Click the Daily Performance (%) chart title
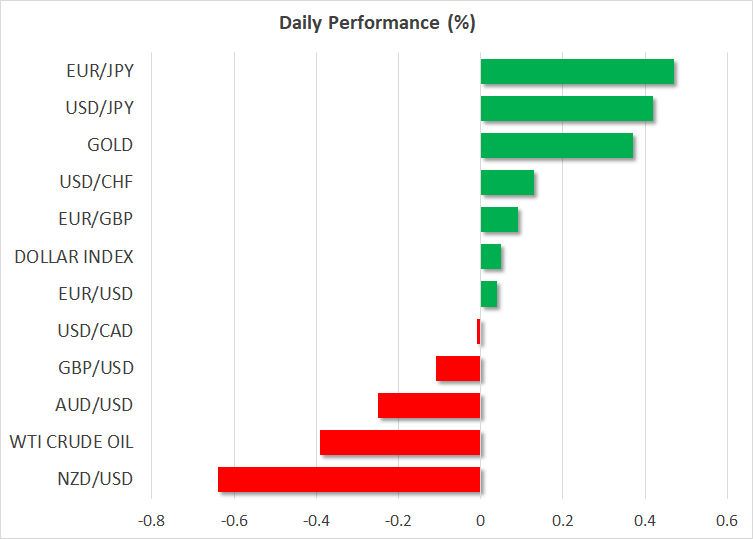753x539 pixels. point(376,21)
